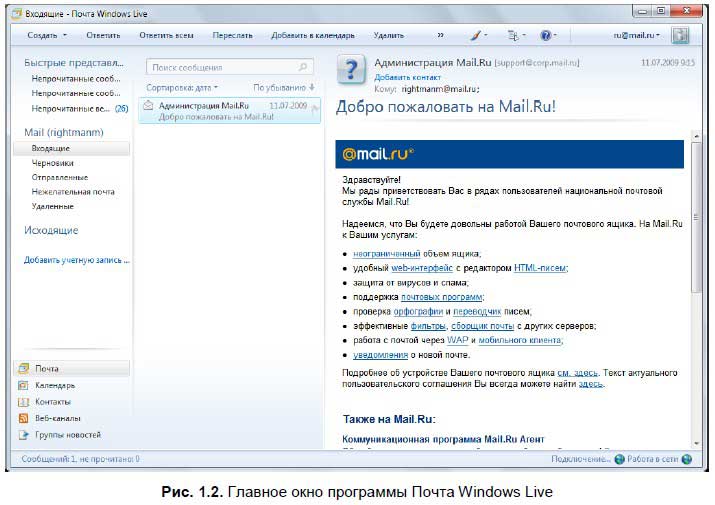Show more toolbar commands via chevron
The image size is (715, 505).
(x=440, y=35)
